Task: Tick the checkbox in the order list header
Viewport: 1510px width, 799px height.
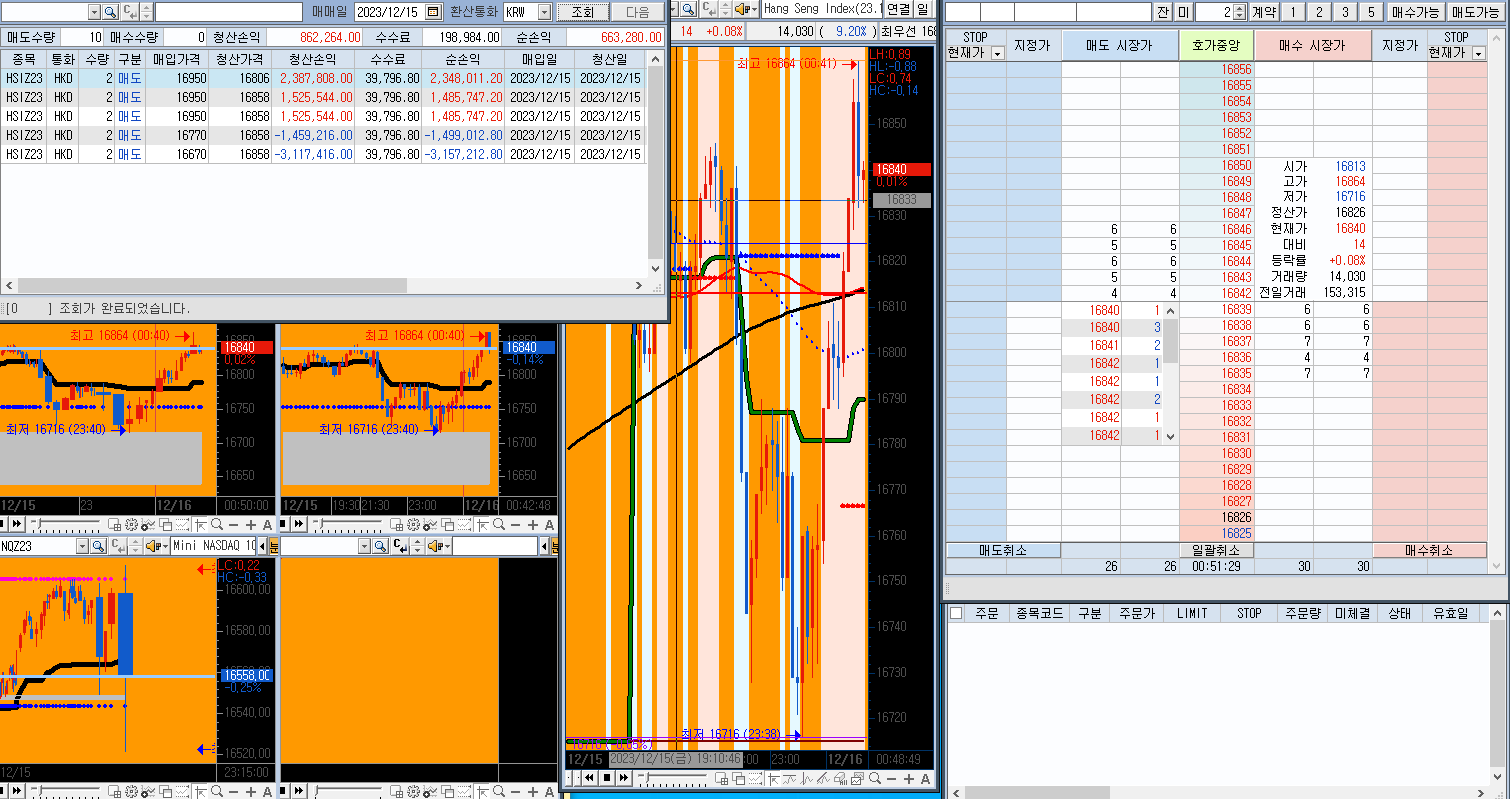Action: click(x=956, y=613)
